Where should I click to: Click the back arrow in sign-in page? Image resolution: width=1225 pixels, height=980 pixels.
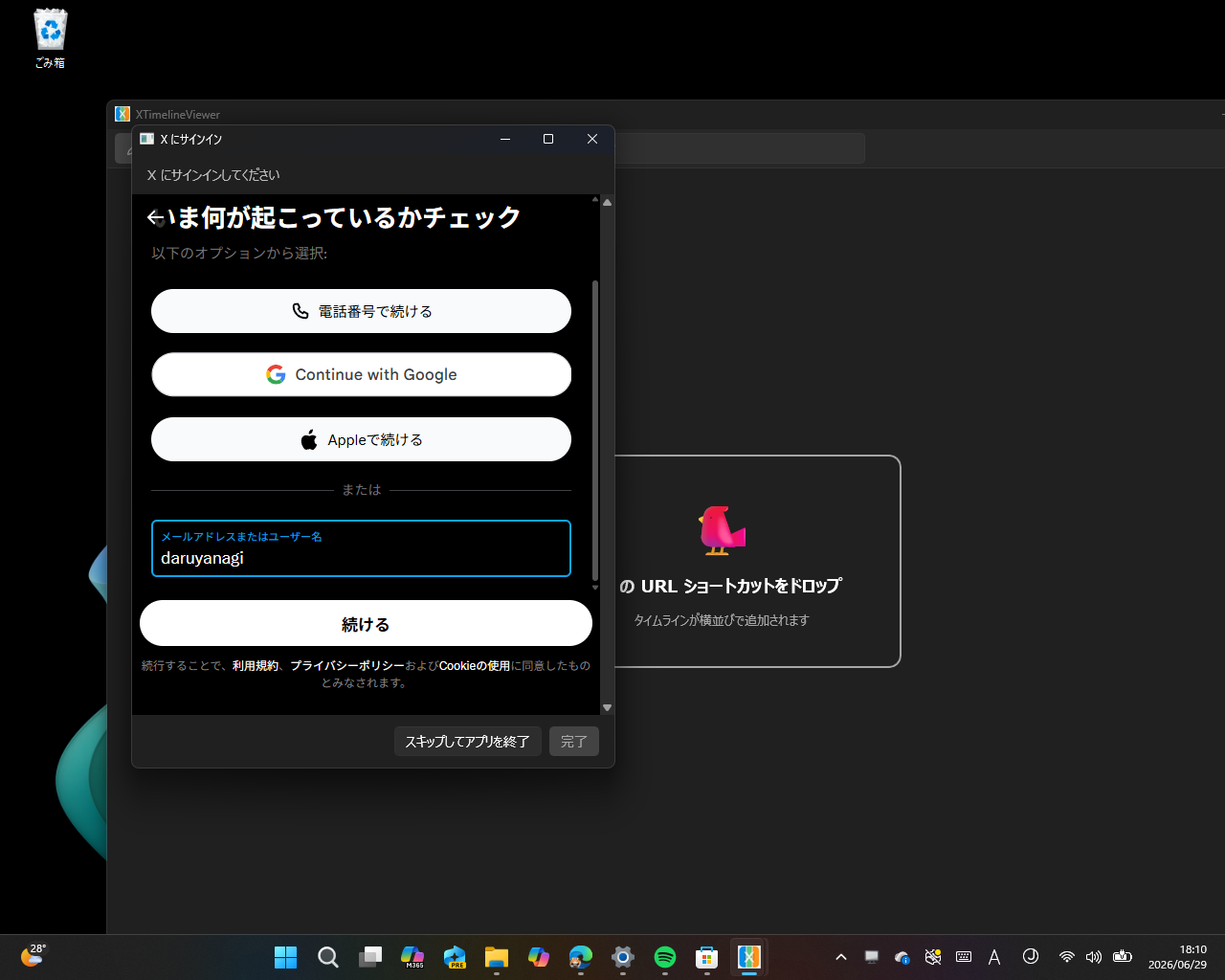click(x=155, y=218)
